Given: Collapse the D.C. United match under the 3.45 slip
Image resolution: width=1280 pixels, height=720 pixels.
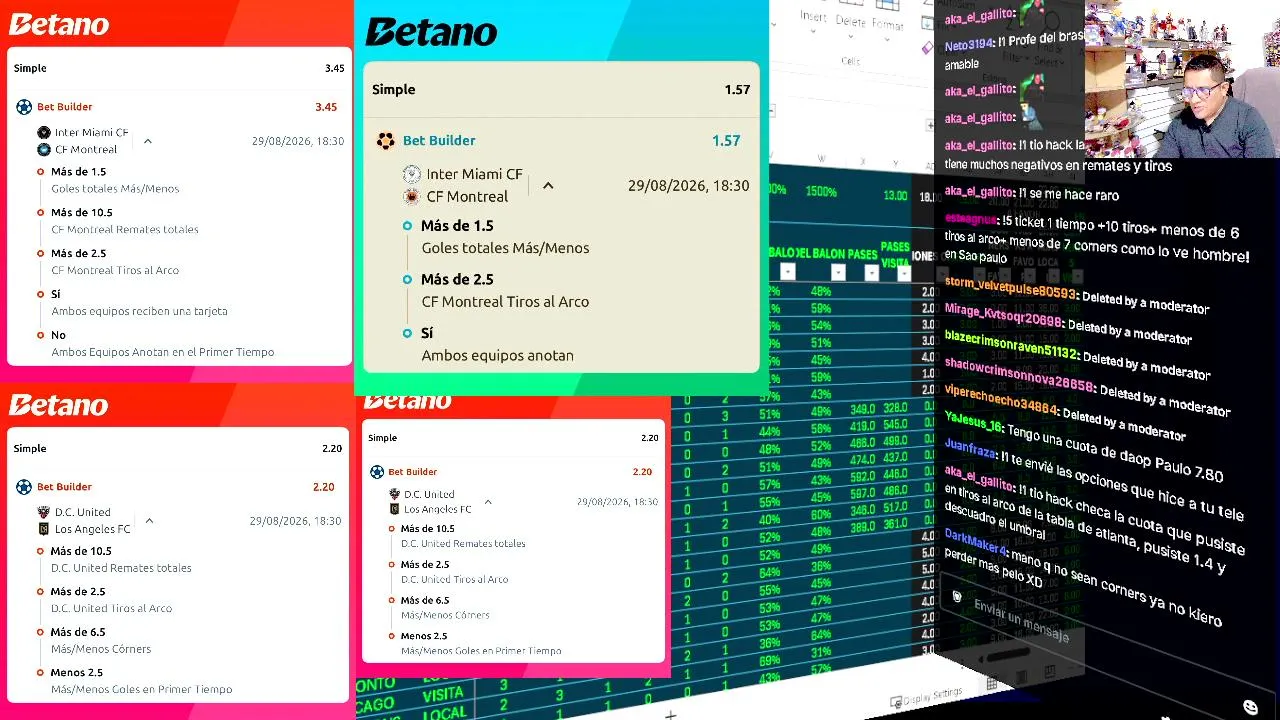Looking at the screenshot, I should 149,520.
